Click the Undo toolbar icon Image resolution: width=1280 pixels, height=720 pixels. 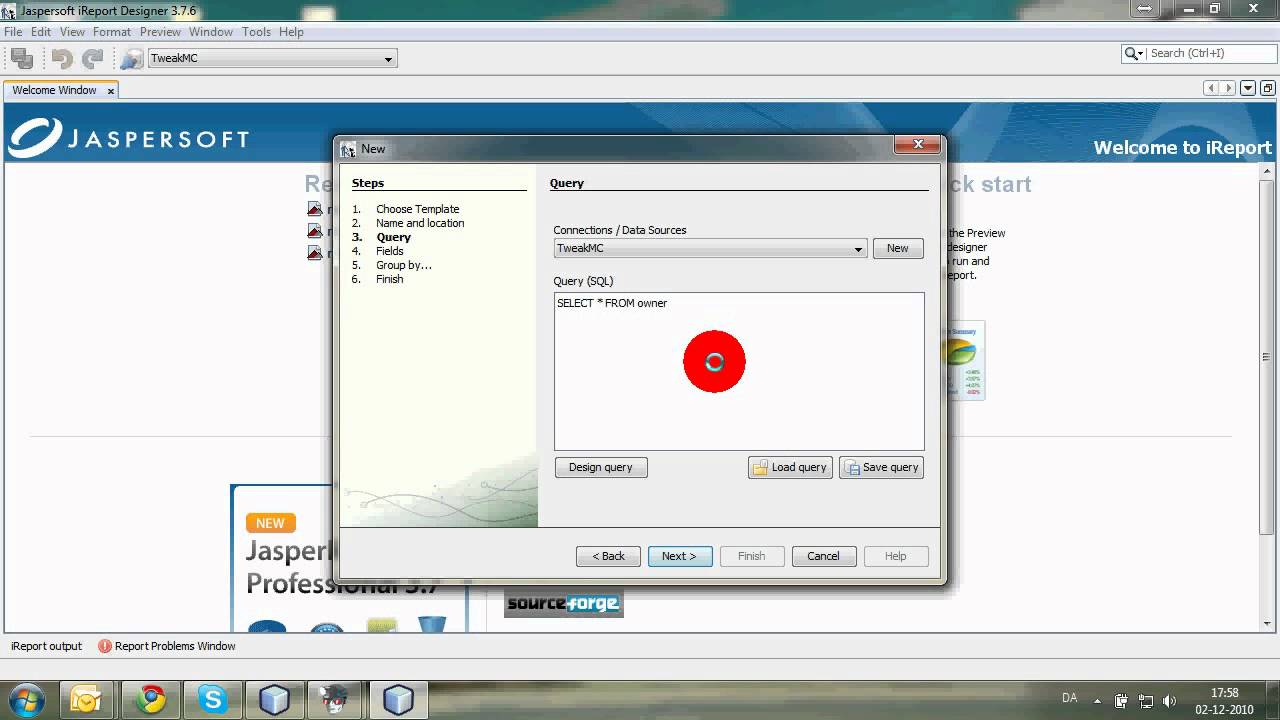click(x=62, y=59)
